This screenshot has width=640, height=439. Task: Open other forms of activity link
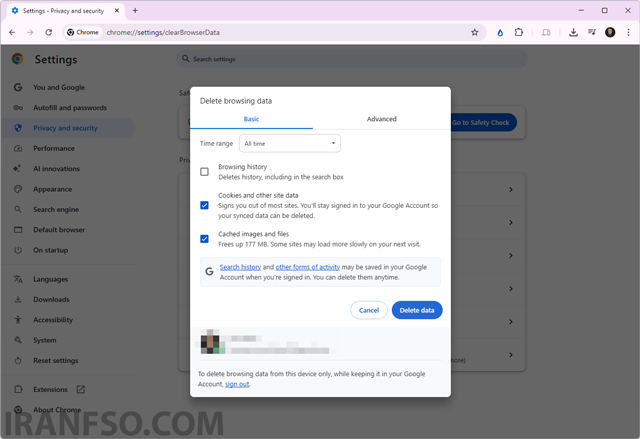click(x=308, y=267)
